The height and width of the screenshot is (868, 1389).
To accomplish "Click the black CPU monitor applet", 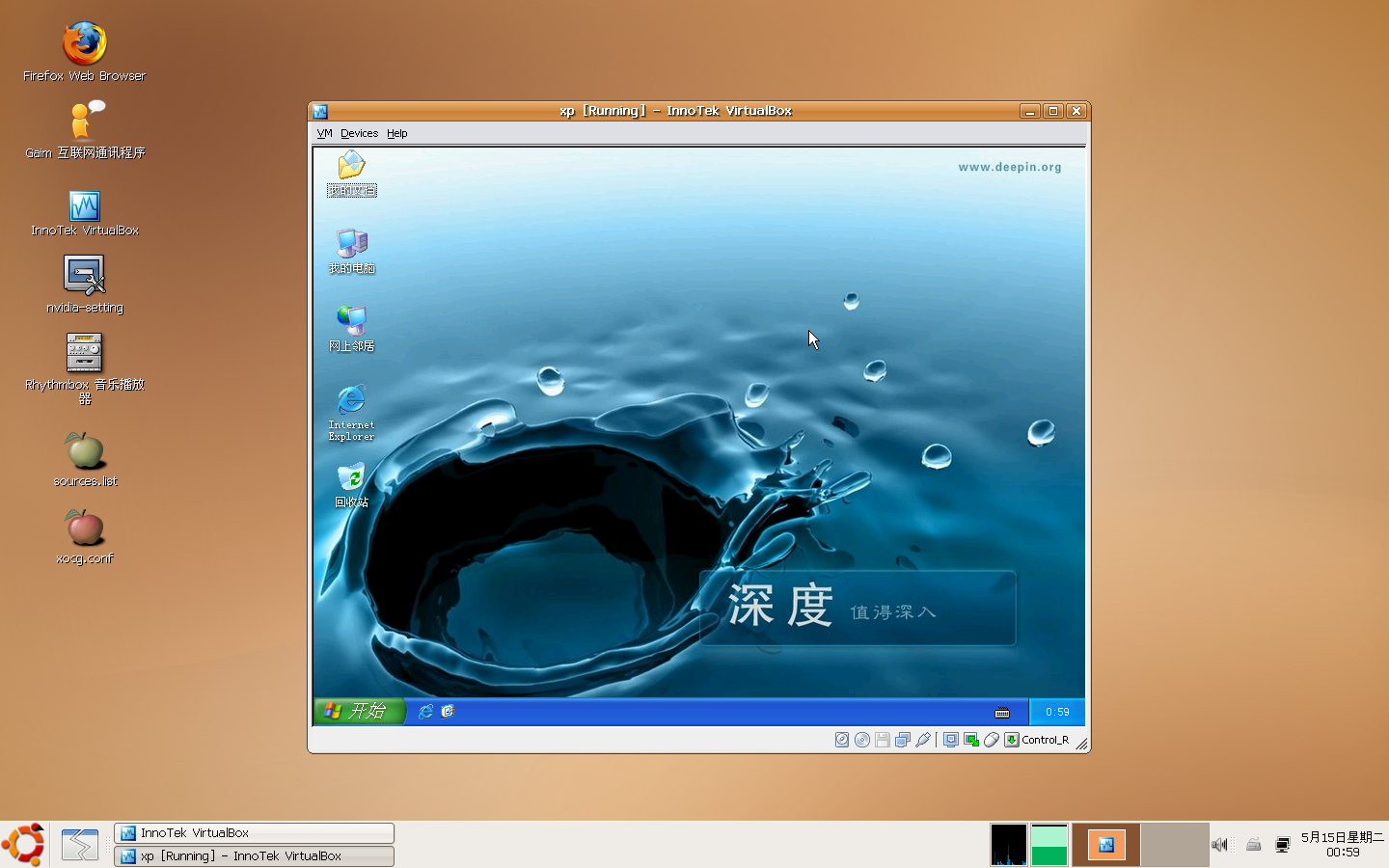I will click(x=1009, y=845).
